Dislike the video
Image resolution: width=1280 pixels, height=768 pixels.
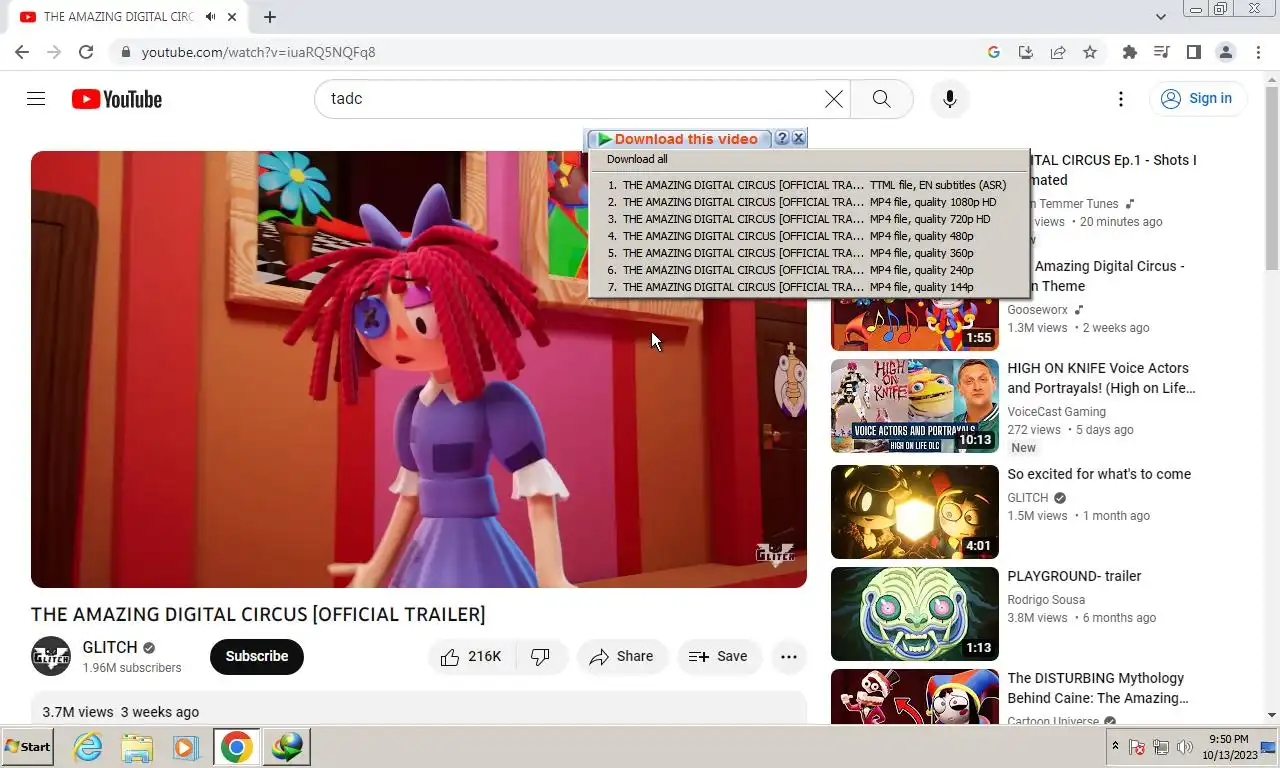(x=541, y=656)
